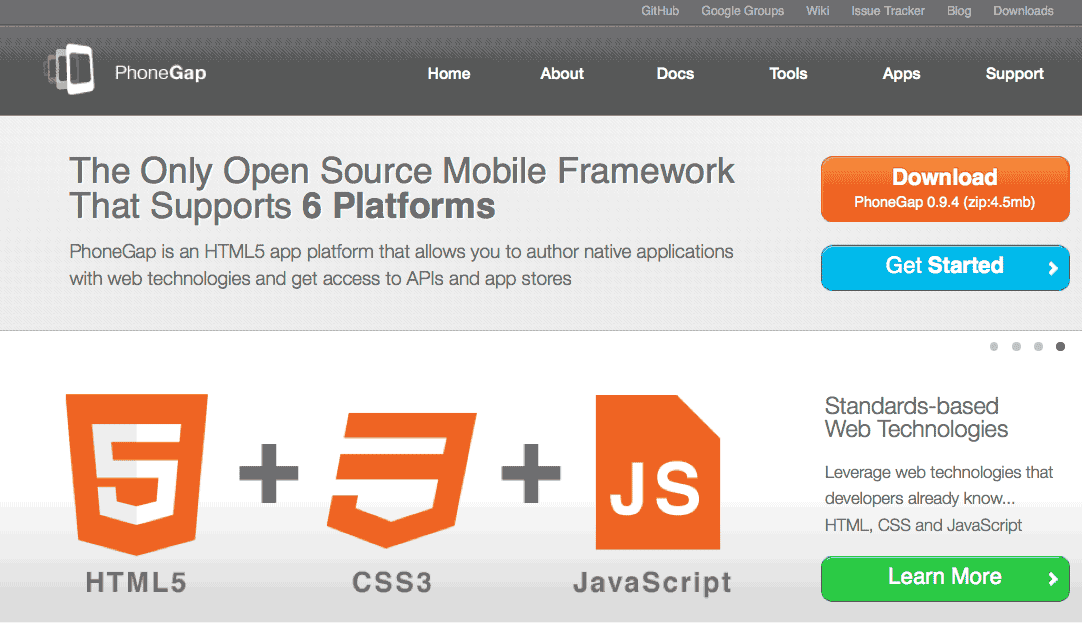Viewport: 1082px width, 625px height.
Task: Select the second carousel slide dot
Action: tap(1016, 347)
